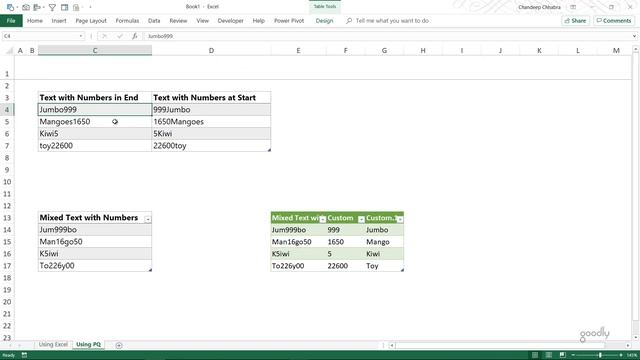Click the Page Layout ribbon tab
The height and width of the screenshot is (360, 640).
tap(91, 21)
